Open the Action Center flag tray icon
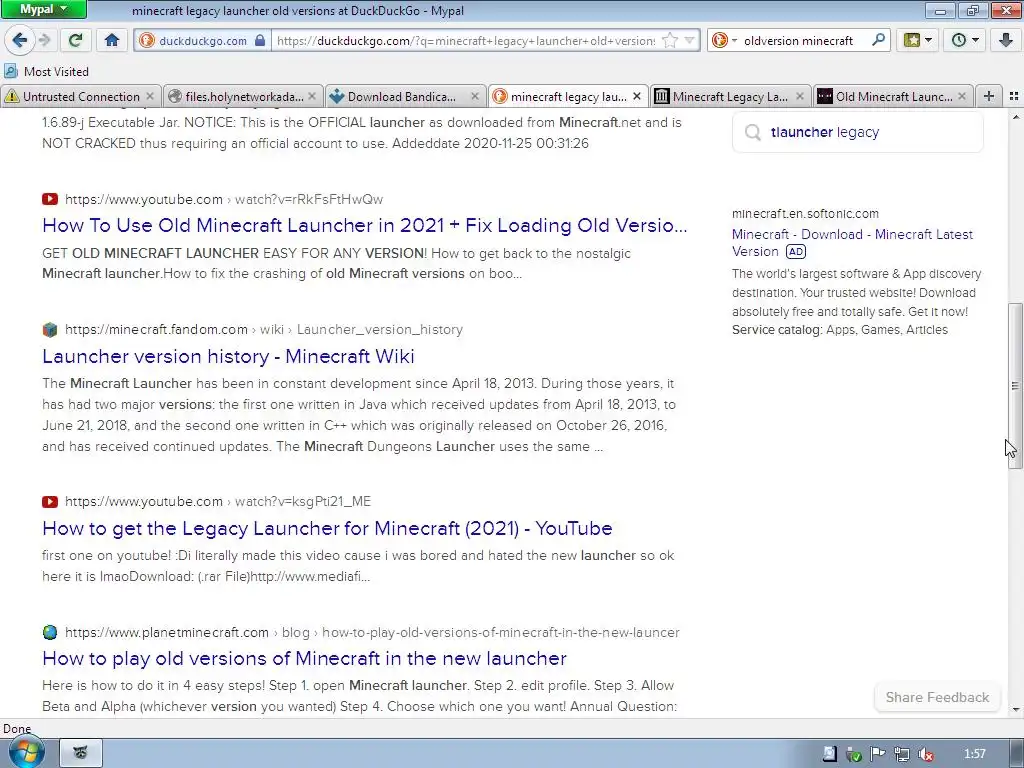1024x768 pixels. 878,754
